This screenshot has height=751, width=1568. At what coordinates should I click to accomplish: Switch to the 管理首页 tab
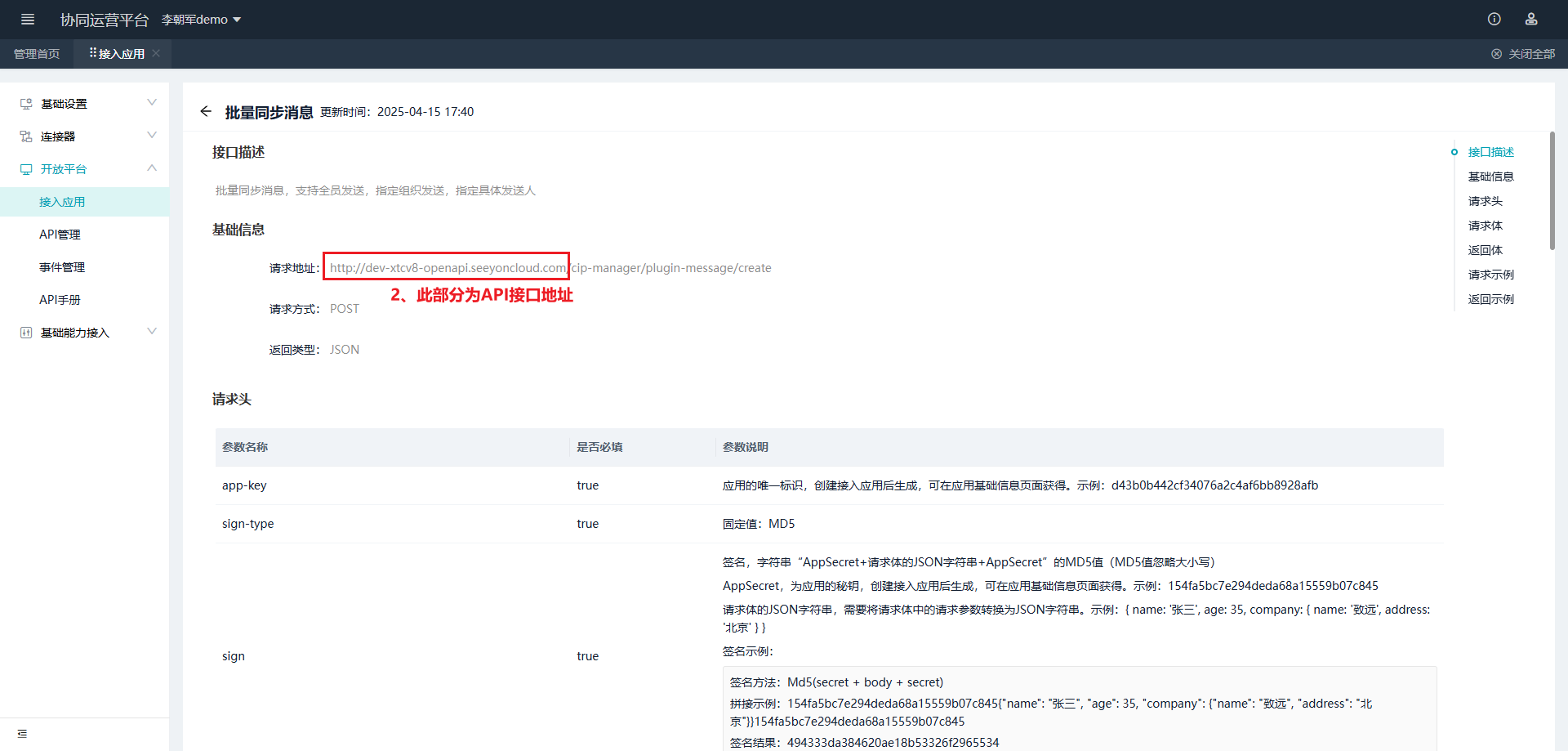tap(37, 54)
